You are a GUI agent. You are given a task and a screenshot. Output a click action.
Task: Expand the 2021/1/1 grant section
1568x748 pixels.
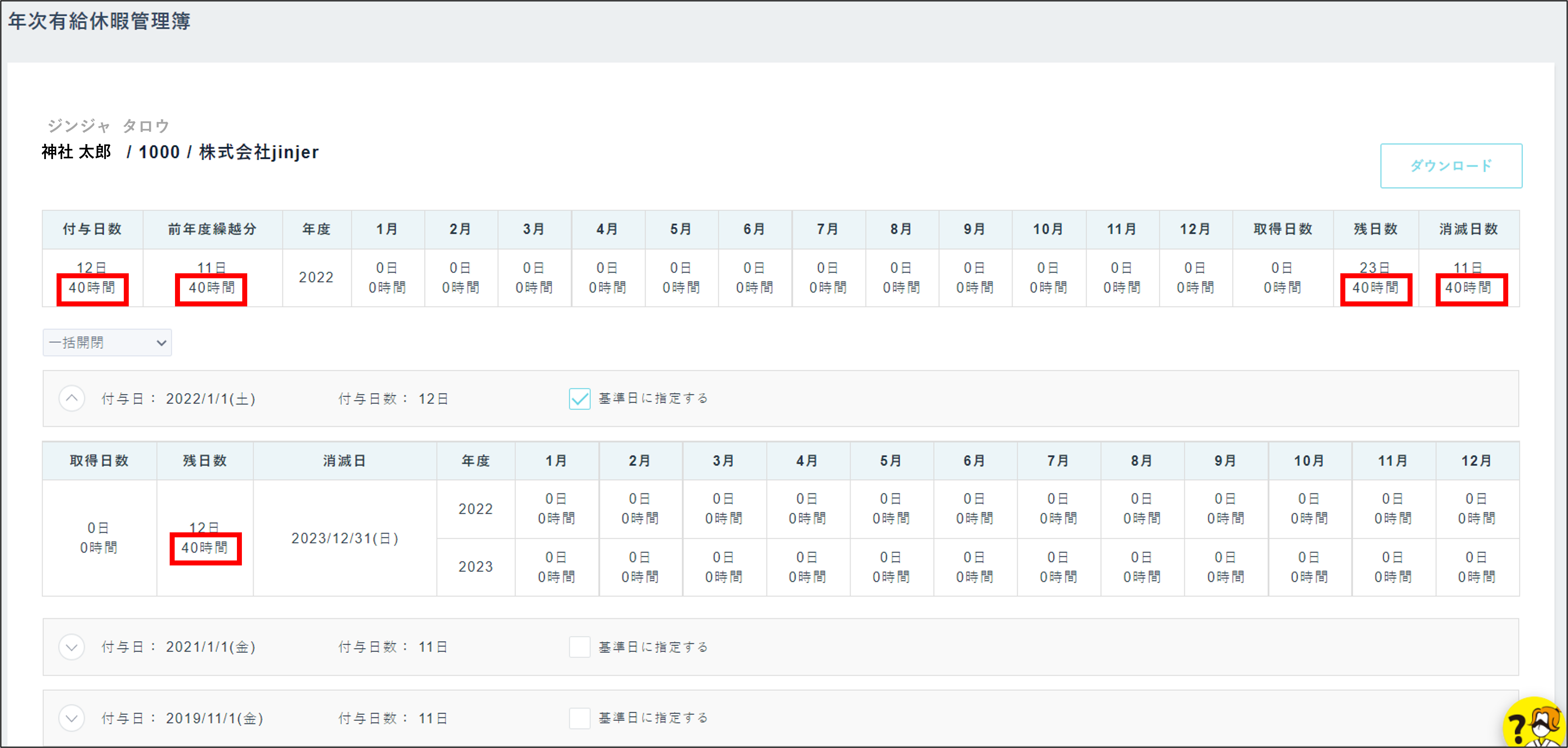tap(72, 646)
